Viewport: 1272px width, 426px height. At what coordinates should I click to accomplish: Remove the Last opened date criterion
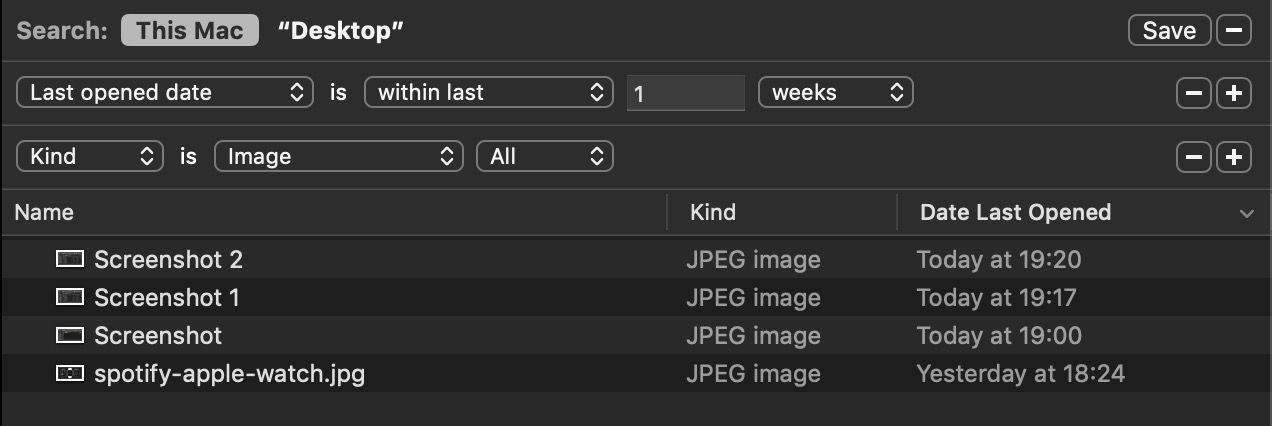tap(1193, 93)
